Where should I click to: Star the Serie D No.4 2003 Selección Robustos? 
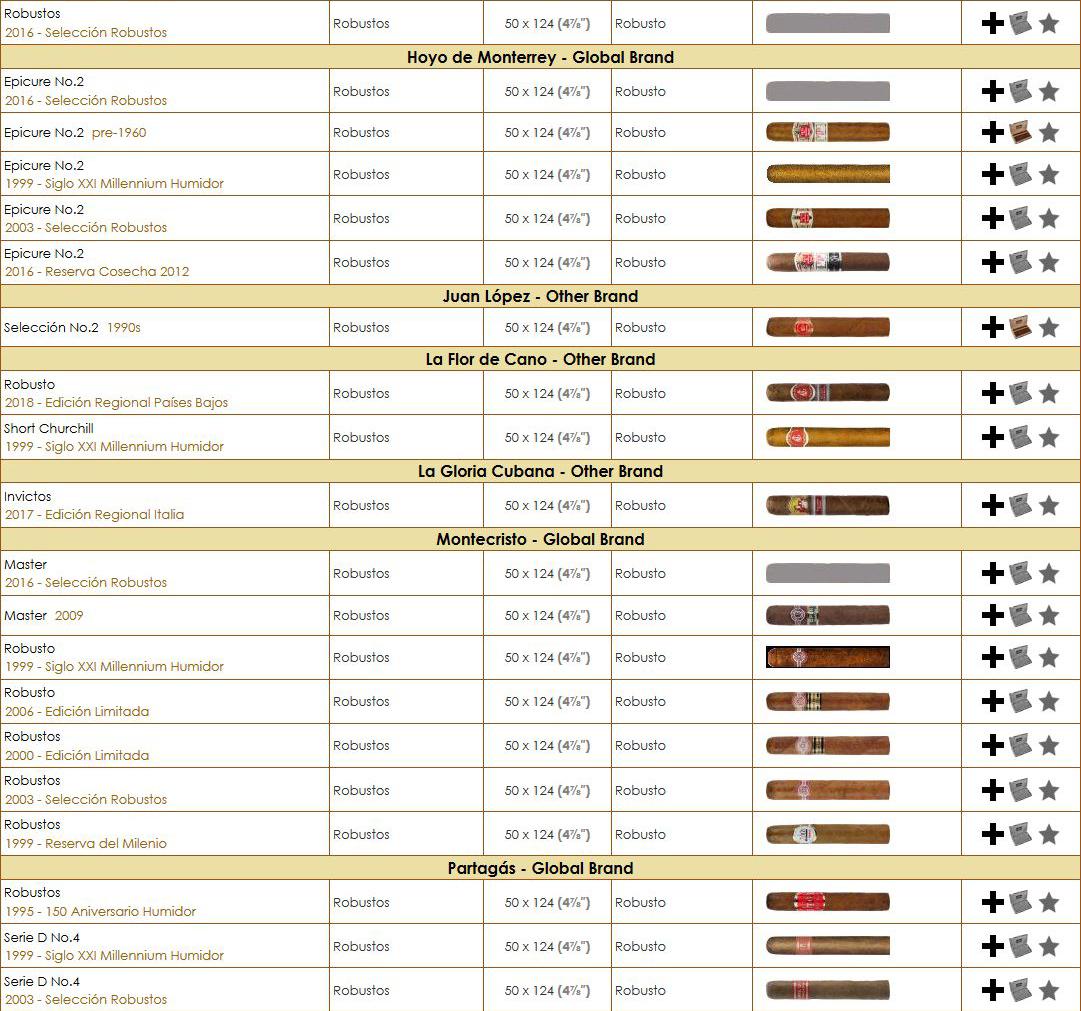click(x=1049, y=990)
